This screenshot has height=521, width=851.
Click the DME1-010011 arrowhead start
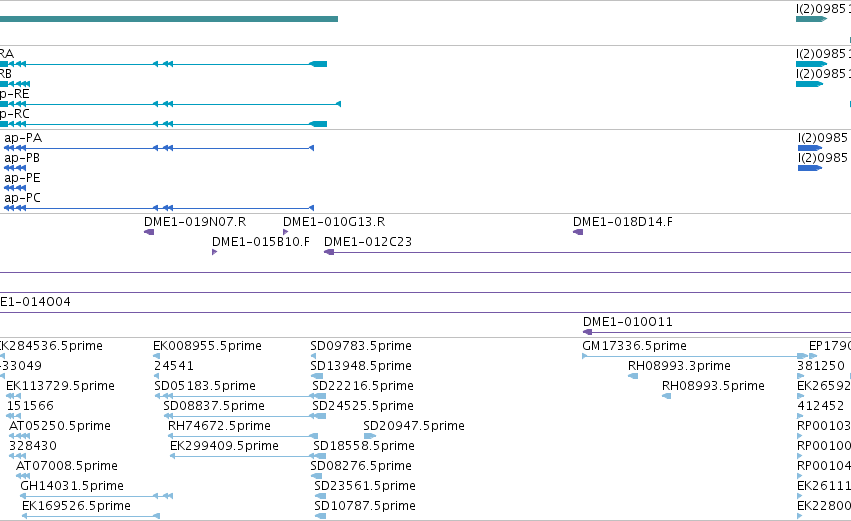tap(587, 332)
